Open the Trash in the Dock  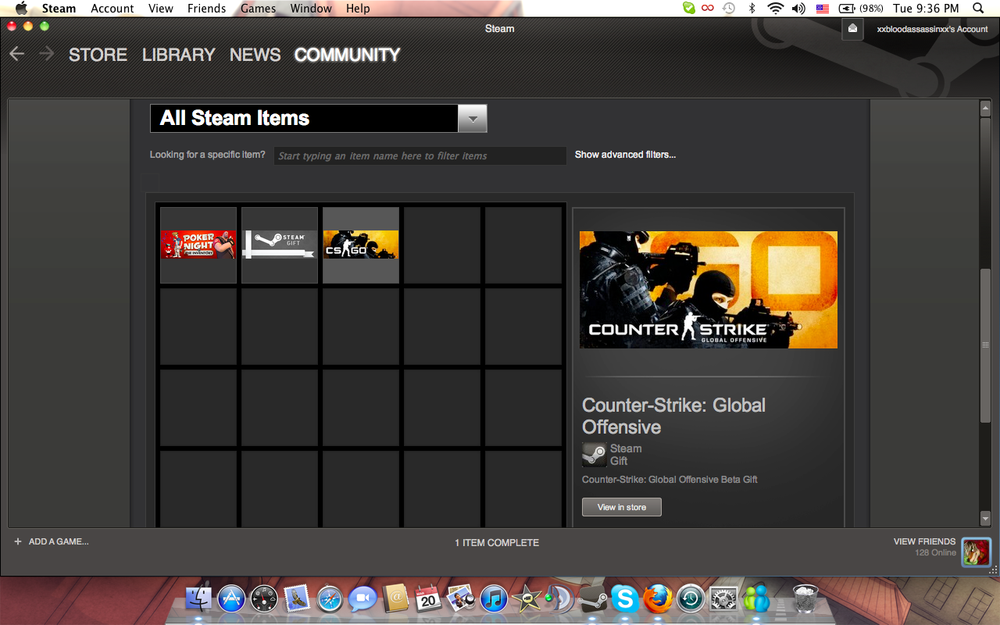pyautogui.click(x=805, y=598)
